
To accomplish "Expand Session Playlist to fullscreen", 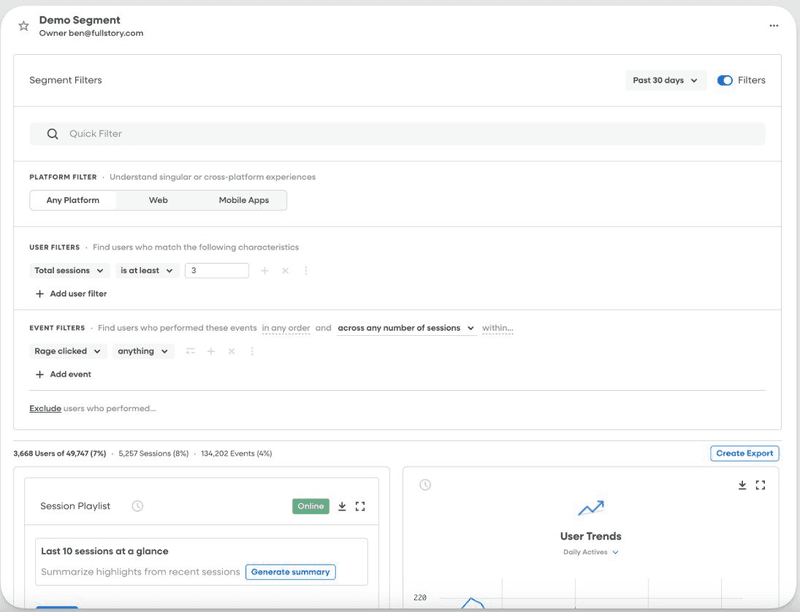I will pyautogui.click(x=360, y=506).
